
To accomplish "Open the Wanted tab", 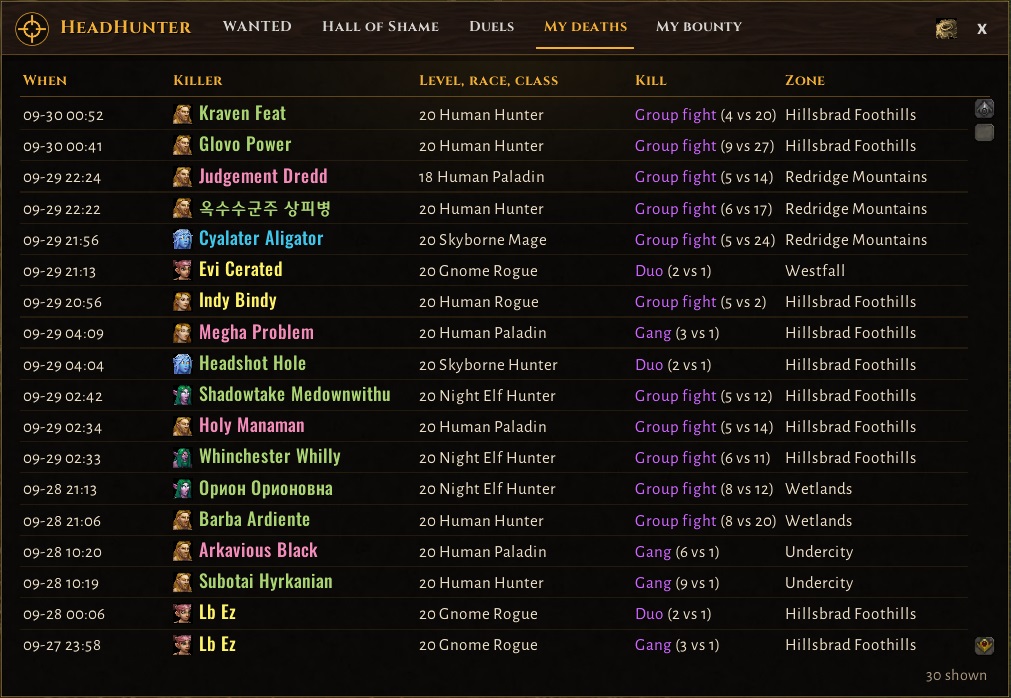I will click(x=257, y=26).
